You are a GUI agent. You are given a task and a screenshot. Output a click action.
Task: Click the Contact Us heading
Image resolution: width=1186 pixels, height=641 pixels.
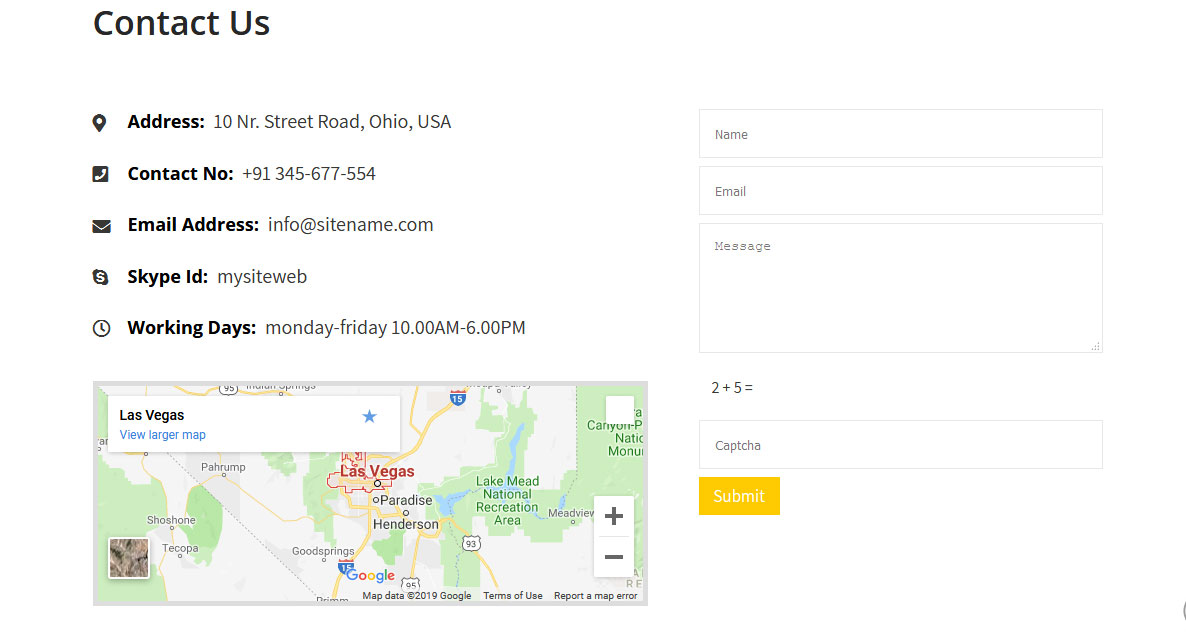click(x=182, y=23)
